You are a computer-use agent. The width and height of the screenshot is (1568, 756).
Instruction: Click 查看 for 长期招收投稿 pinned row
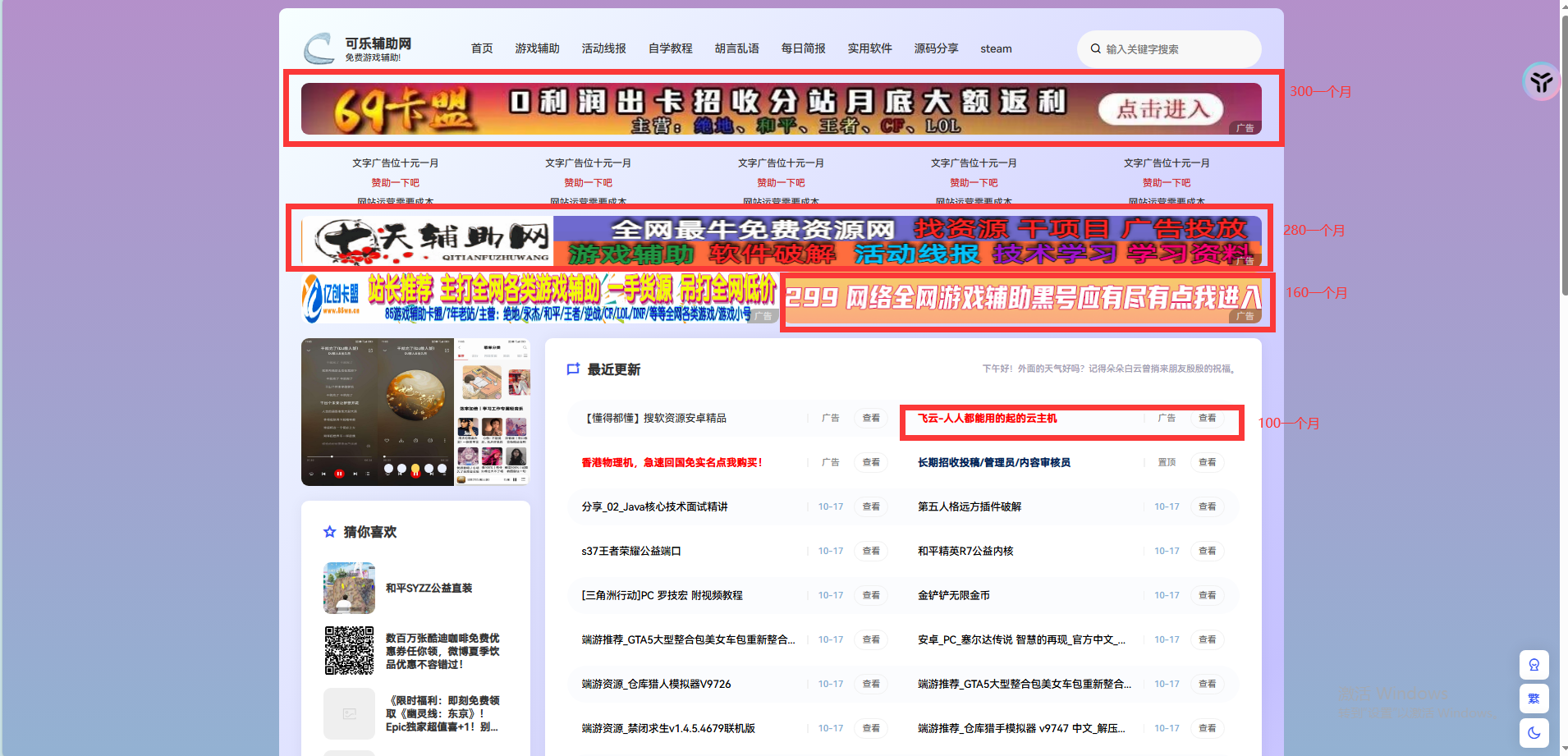pos(1207,462)
